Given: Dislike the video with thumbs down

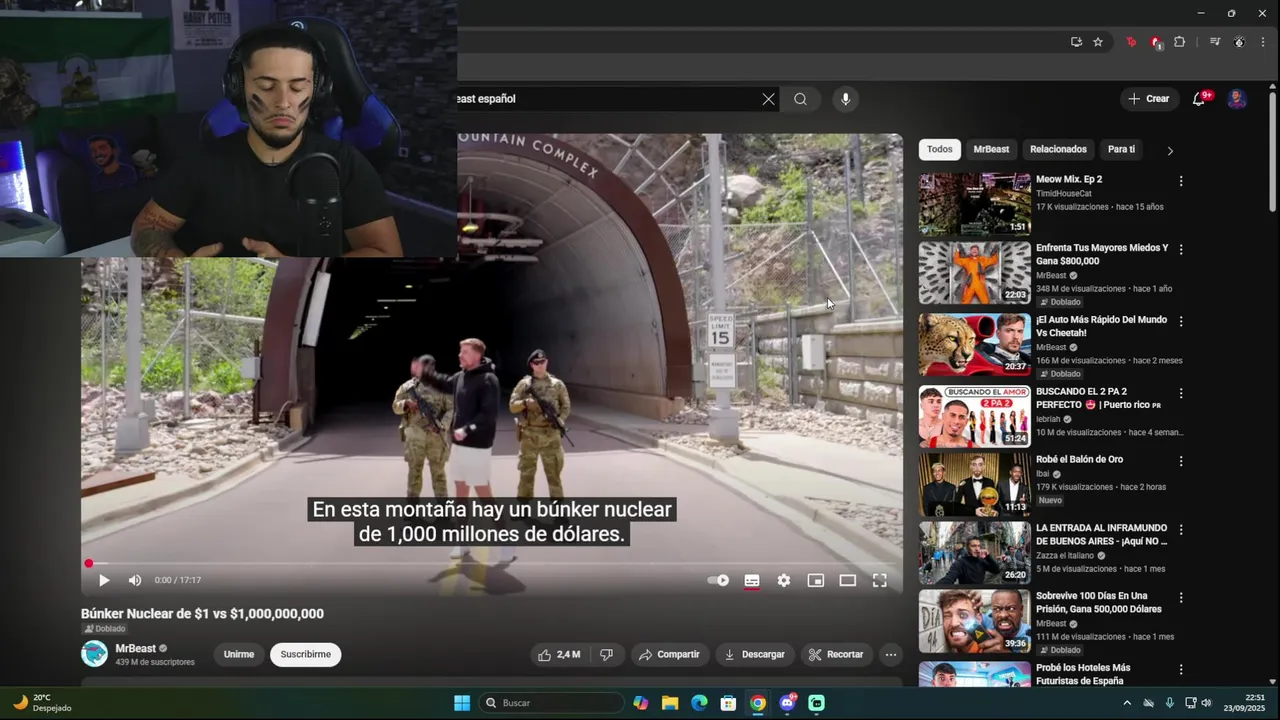Looking at the screenshot, I should pos(606,654).
